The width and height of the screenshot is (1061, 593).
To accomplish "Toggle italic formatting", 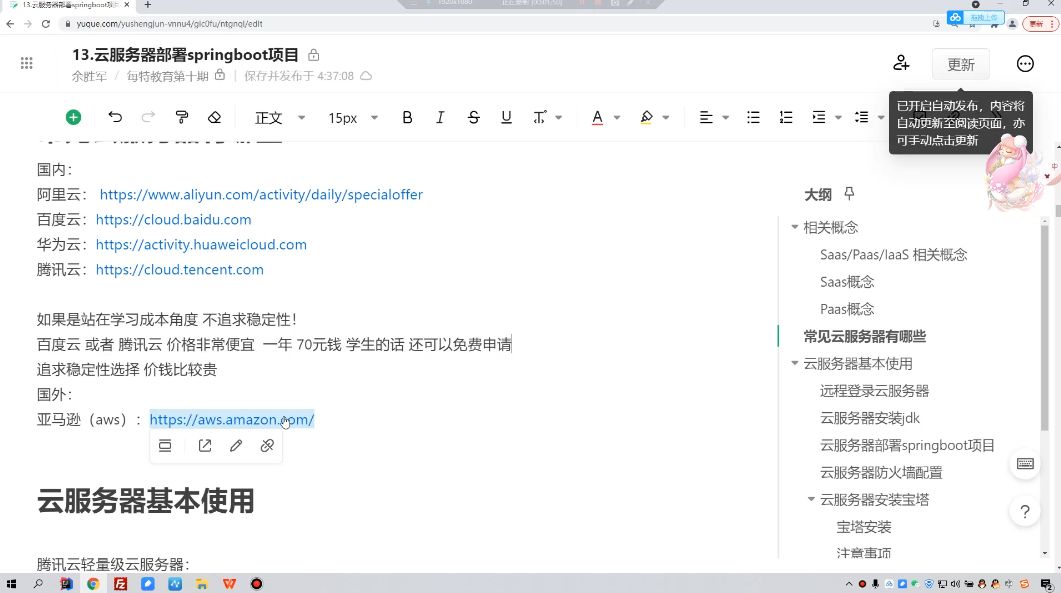I will [x=440, y=117].
